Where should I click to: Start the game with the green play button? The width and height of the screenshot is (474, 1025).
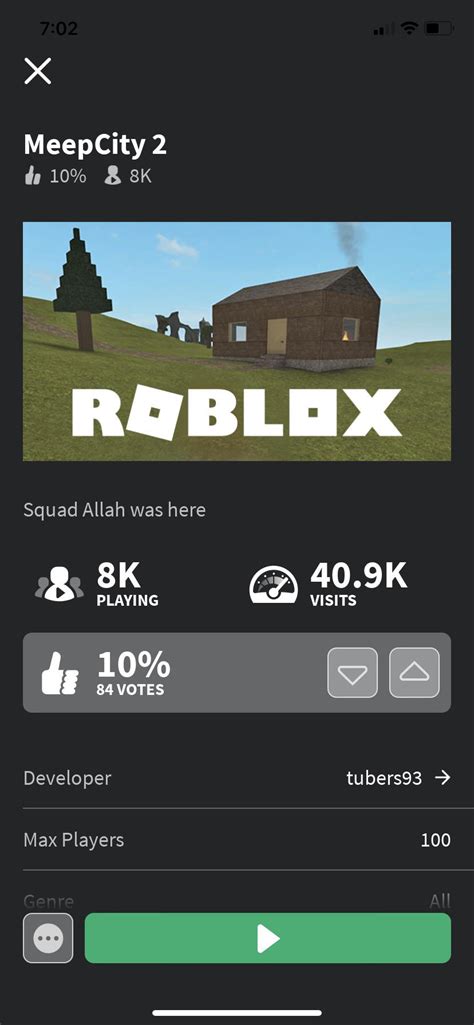tap(268, 938)
